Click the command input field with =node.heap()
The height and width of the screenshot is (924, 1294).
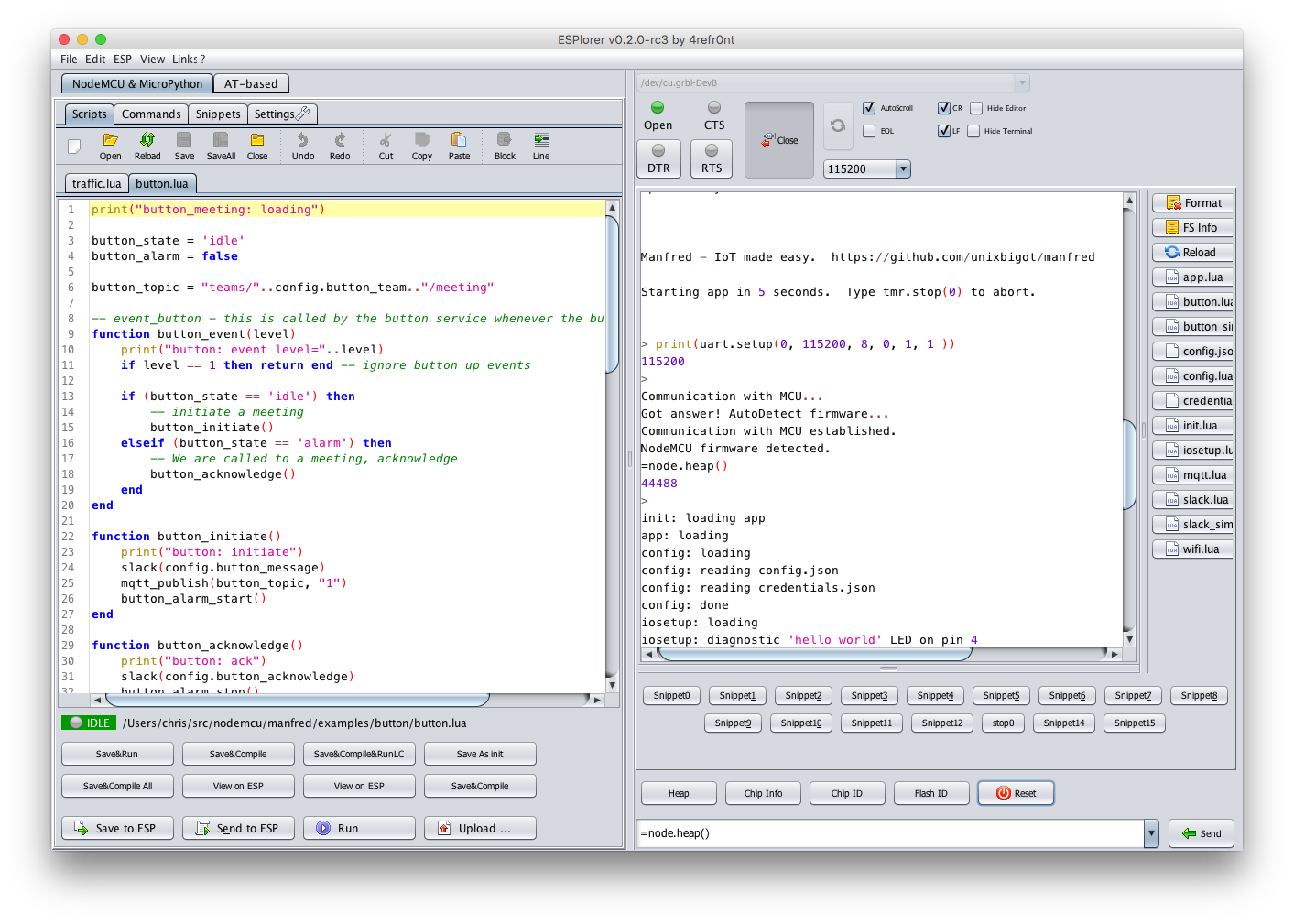tap(890, 832)
